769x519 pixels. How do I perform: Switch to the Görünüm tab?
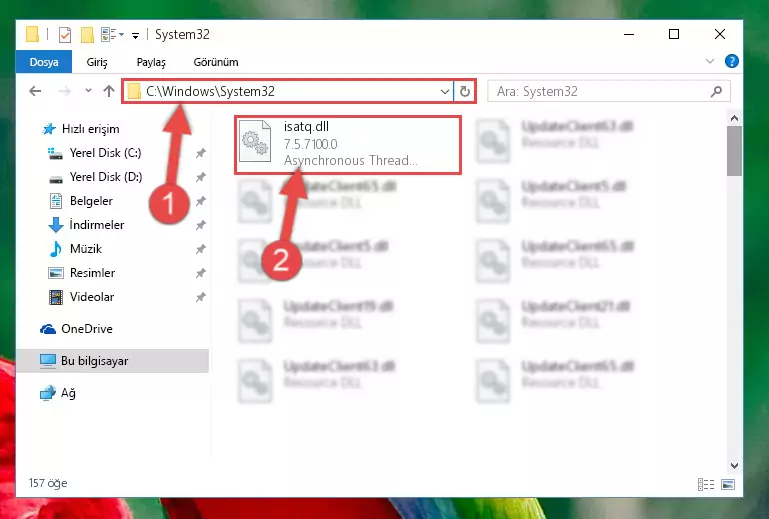216,62
